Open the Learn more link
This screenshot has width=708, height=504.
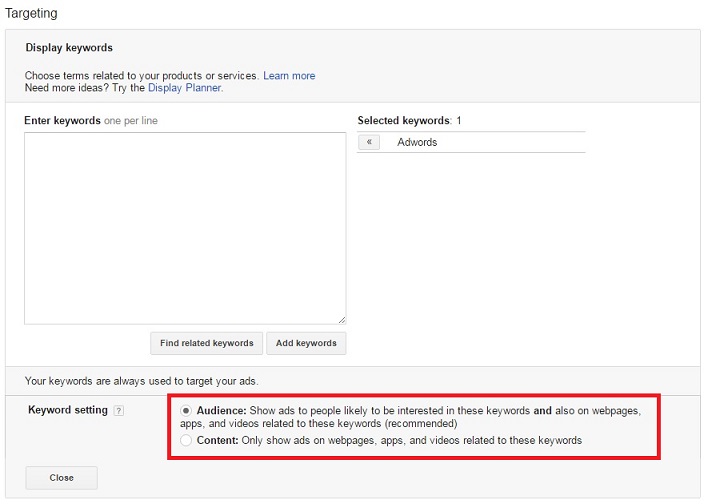tap(289, 76)
